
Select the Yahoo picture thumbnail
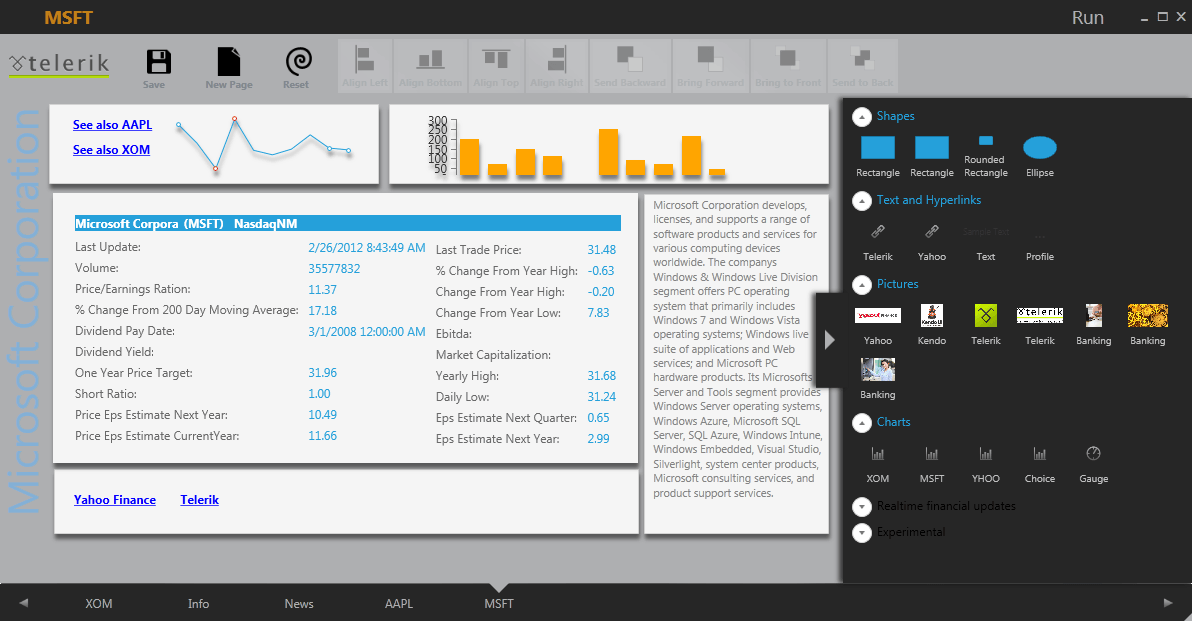[878, 315]
